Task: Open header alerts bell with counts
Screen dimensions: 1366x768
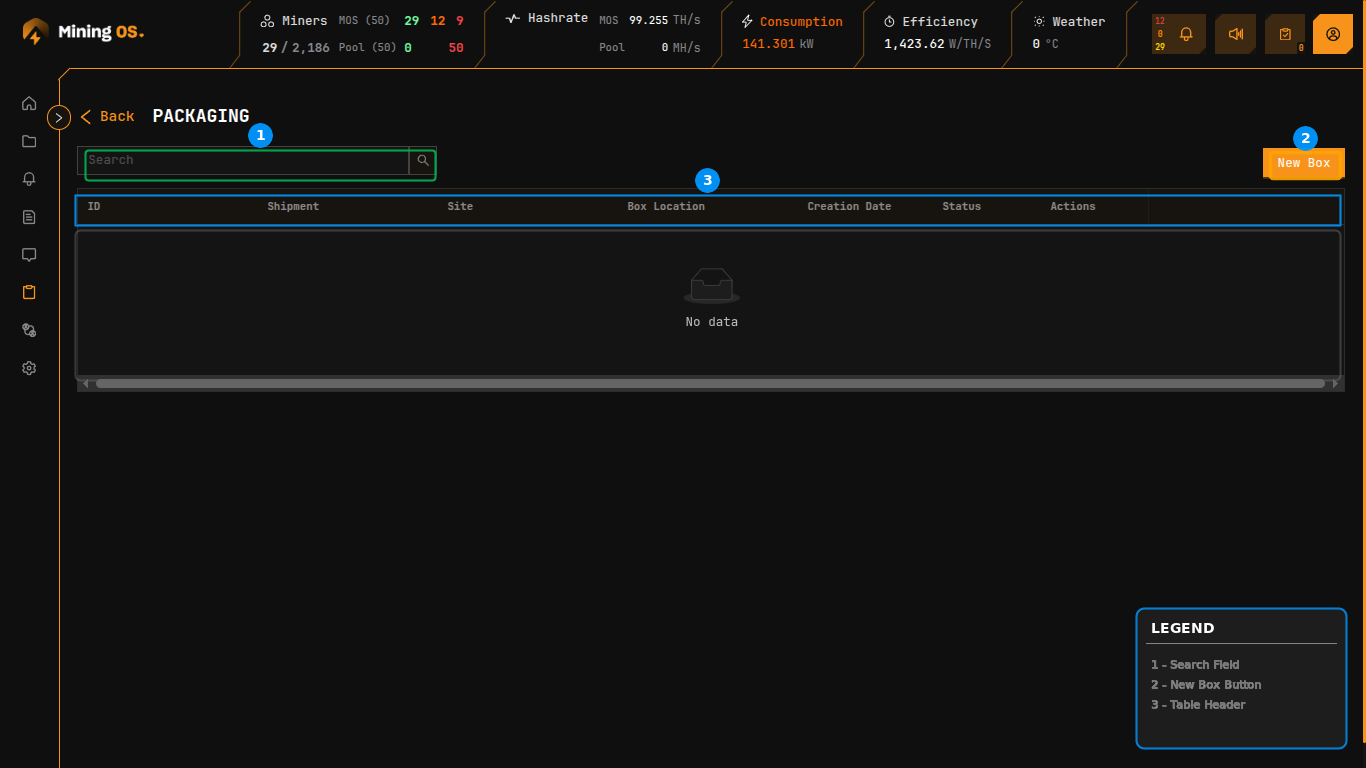Action: (x=1178, y=34)
